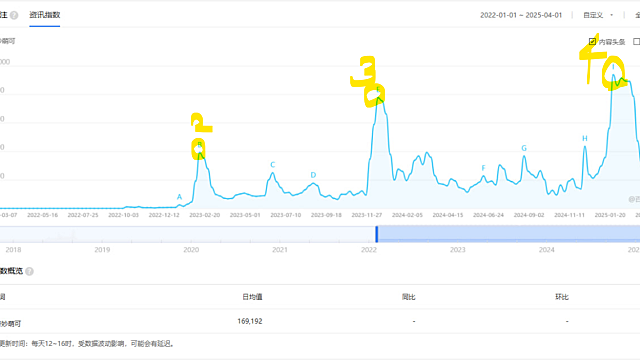Click the highlighted selected range in timeline bar

click(509, 234)
